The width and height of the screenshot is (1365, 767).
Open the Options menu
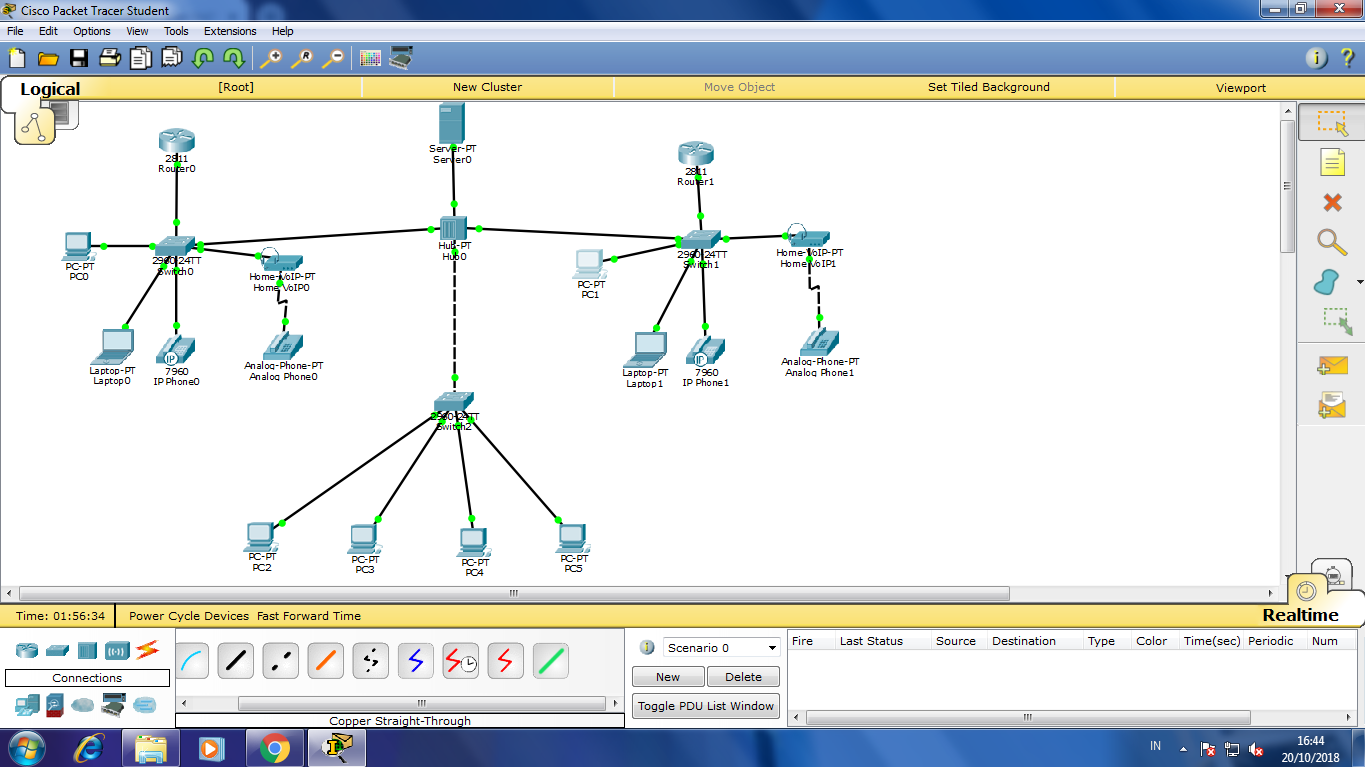click(x=92, y=31)
